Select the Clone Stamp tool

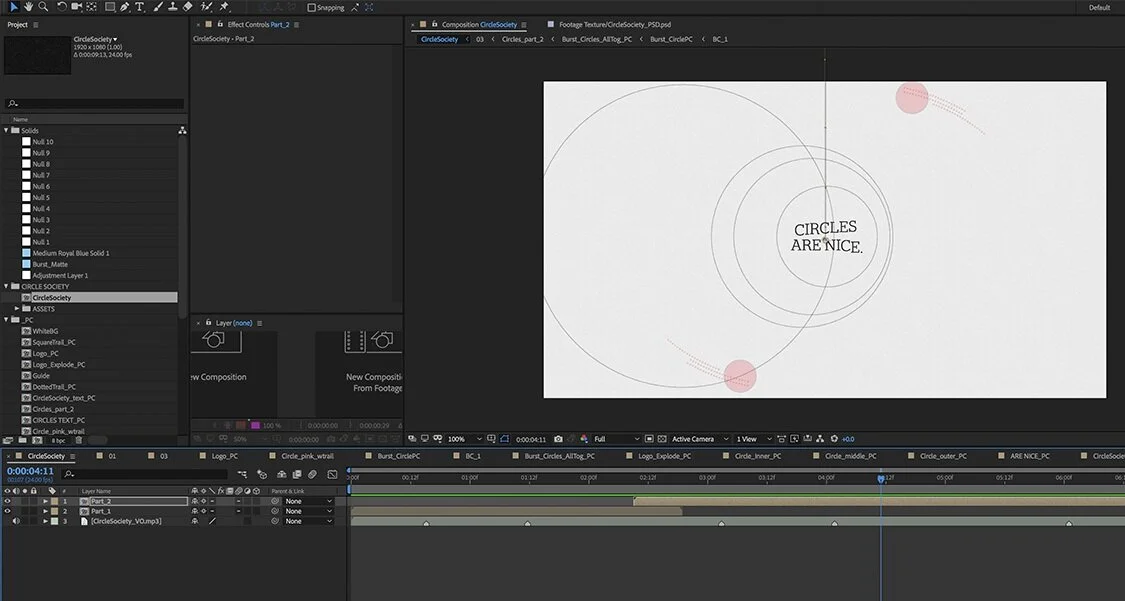coord(173,7)
